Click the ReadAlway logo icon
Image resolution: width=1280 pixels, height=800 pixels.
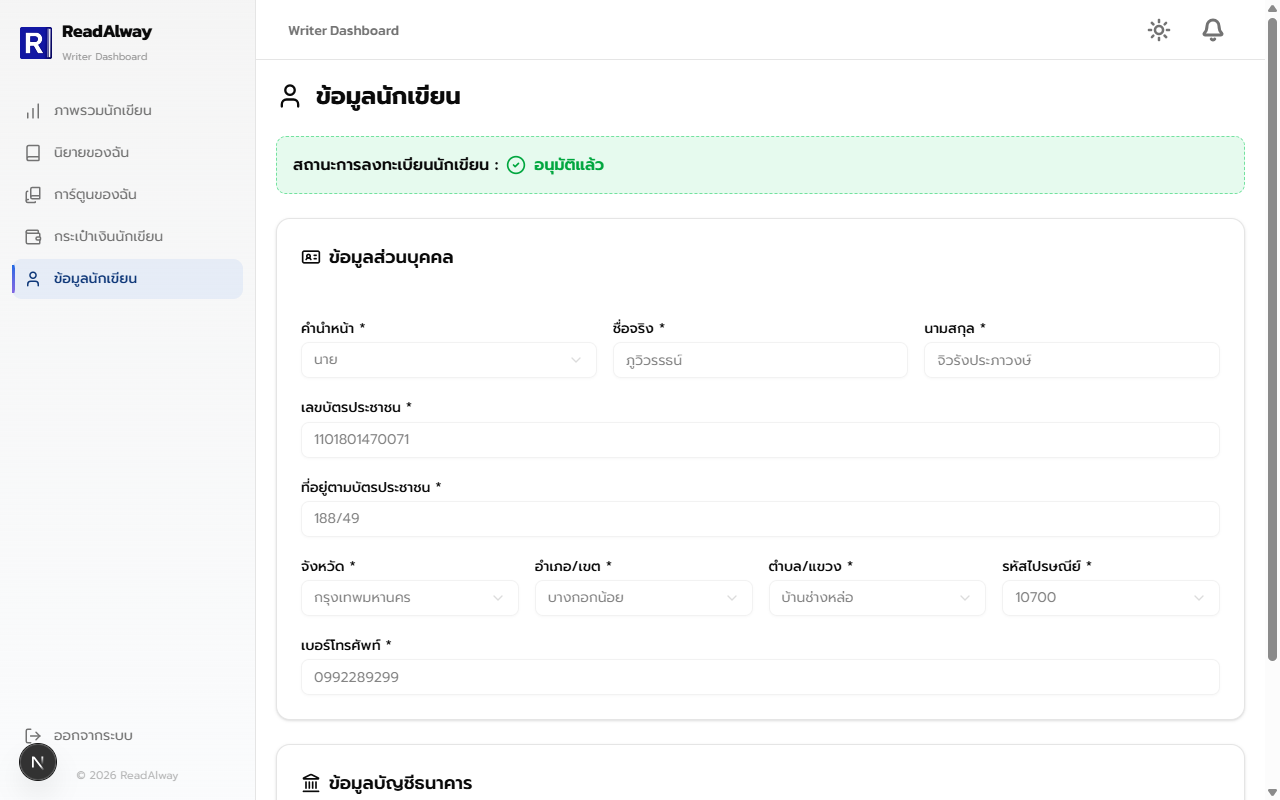(x=36, y=43)
